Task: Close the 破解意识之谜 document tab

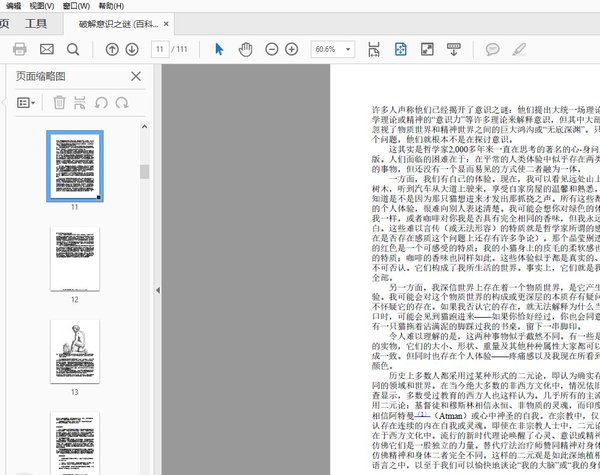Action: point(166,24)
